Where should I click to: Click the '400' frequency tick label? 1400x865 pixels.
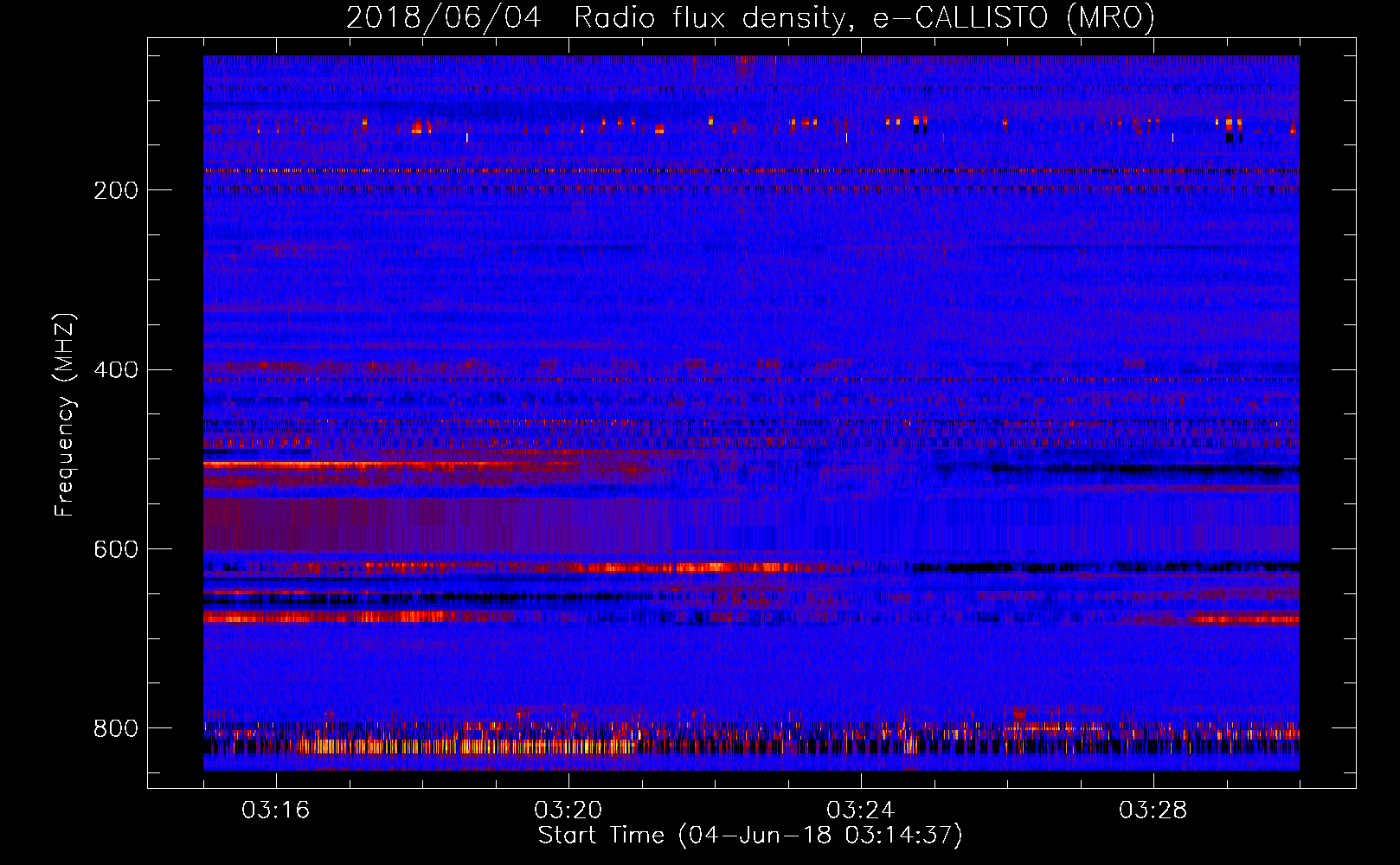click(x=116, y=370)
